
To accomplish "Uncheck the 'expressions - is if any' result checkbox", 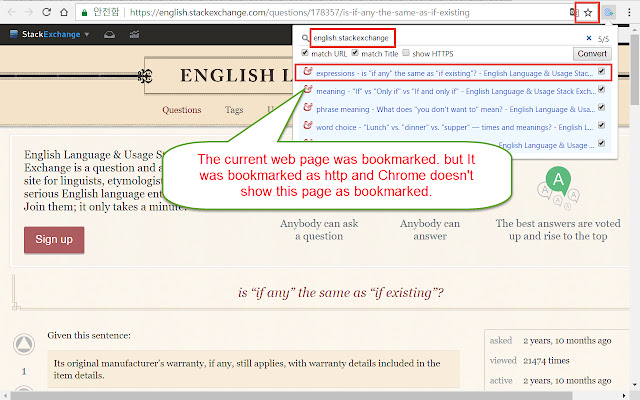I will coord(602,71).
